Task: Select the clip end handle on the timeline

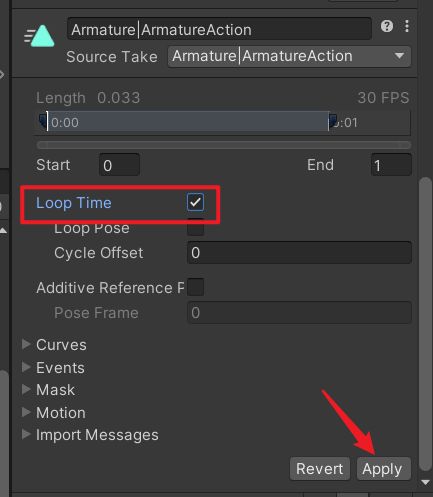Action: 332,121
